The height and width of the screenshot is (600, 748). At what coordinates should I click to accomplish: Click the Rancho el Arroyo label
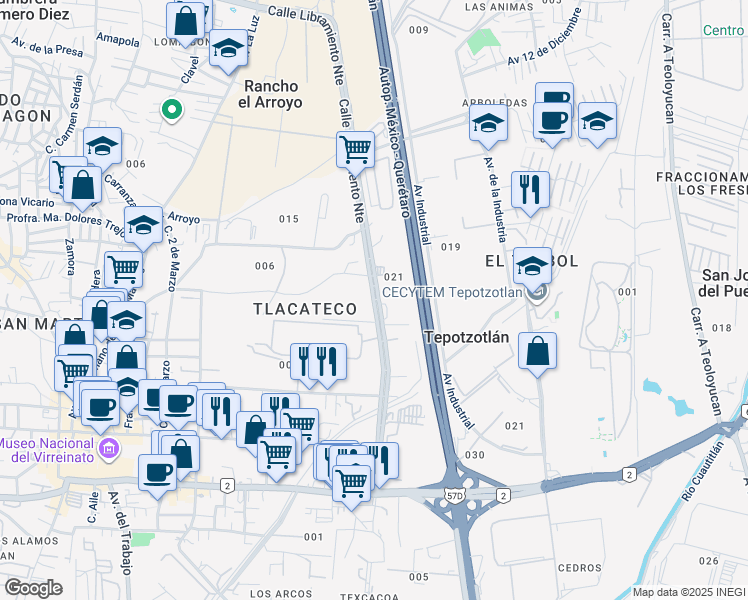click(270, 94)
